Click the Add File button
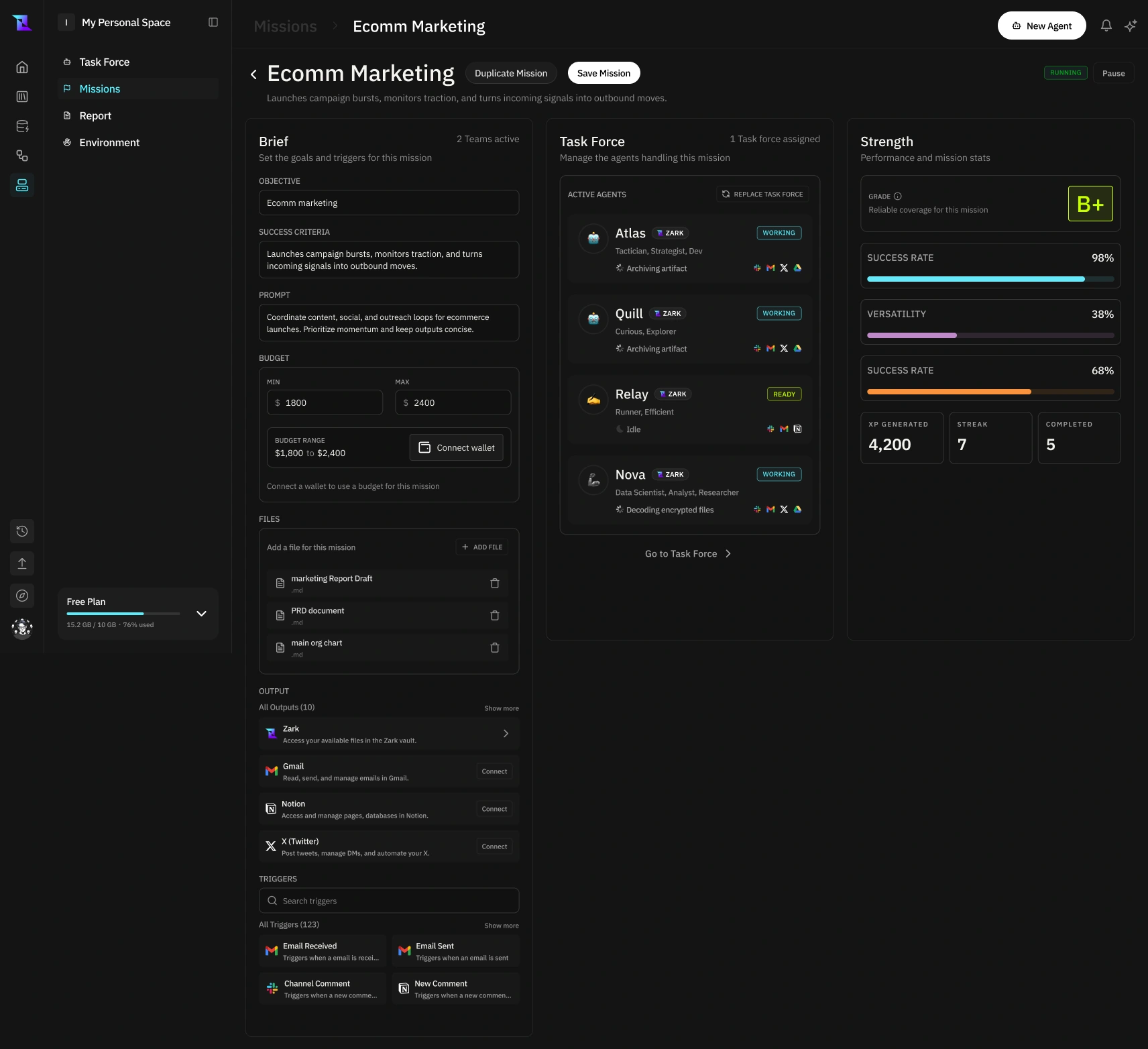The image size is (1148, 1049). 482,547
